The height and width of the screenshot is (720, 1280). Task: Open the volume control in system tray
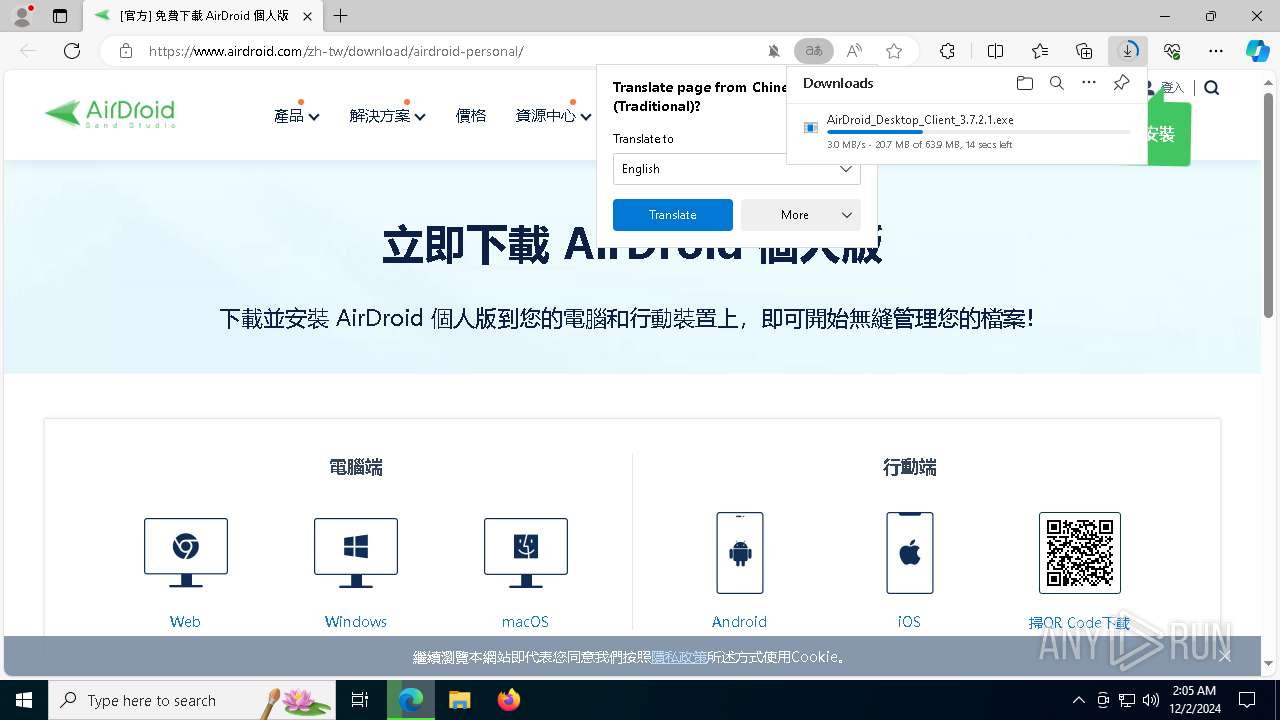click(1151, 700)
